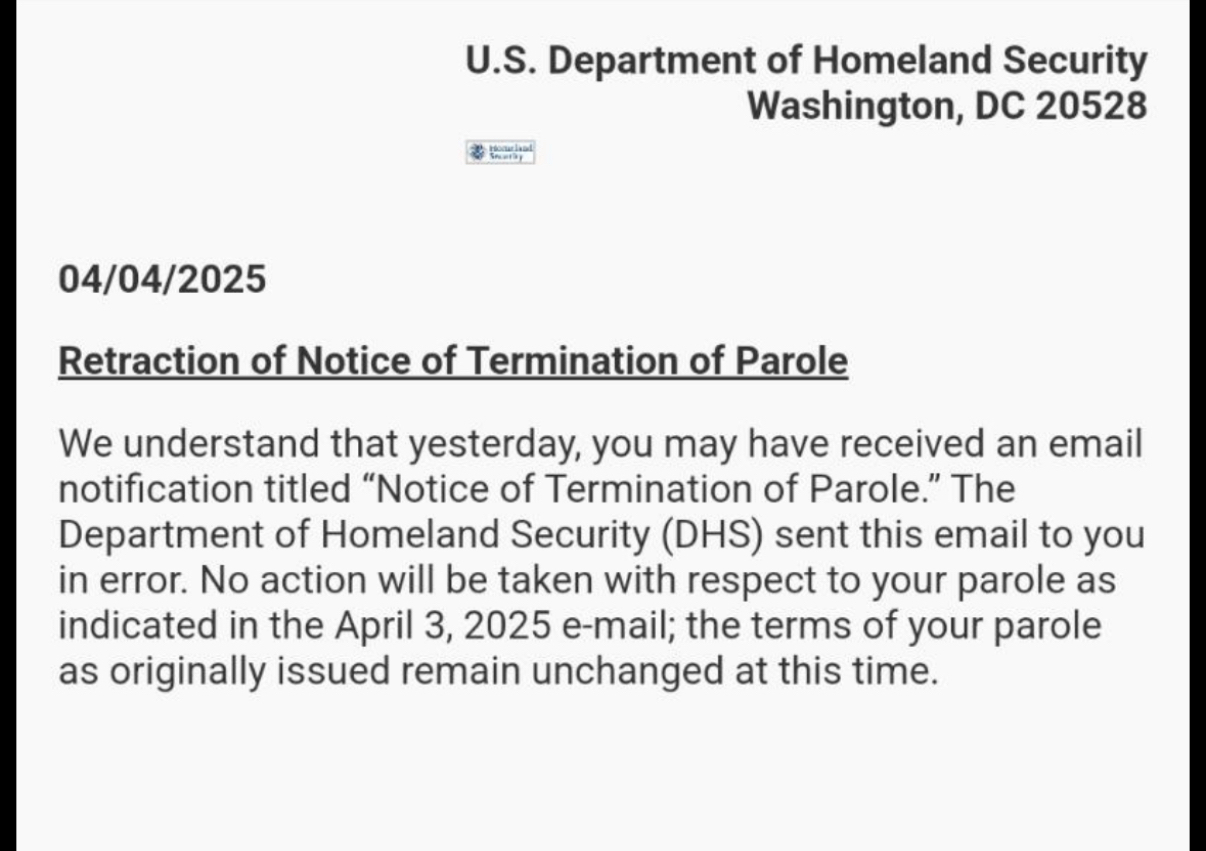Click the date 04/04/2025

coord(163,278)
